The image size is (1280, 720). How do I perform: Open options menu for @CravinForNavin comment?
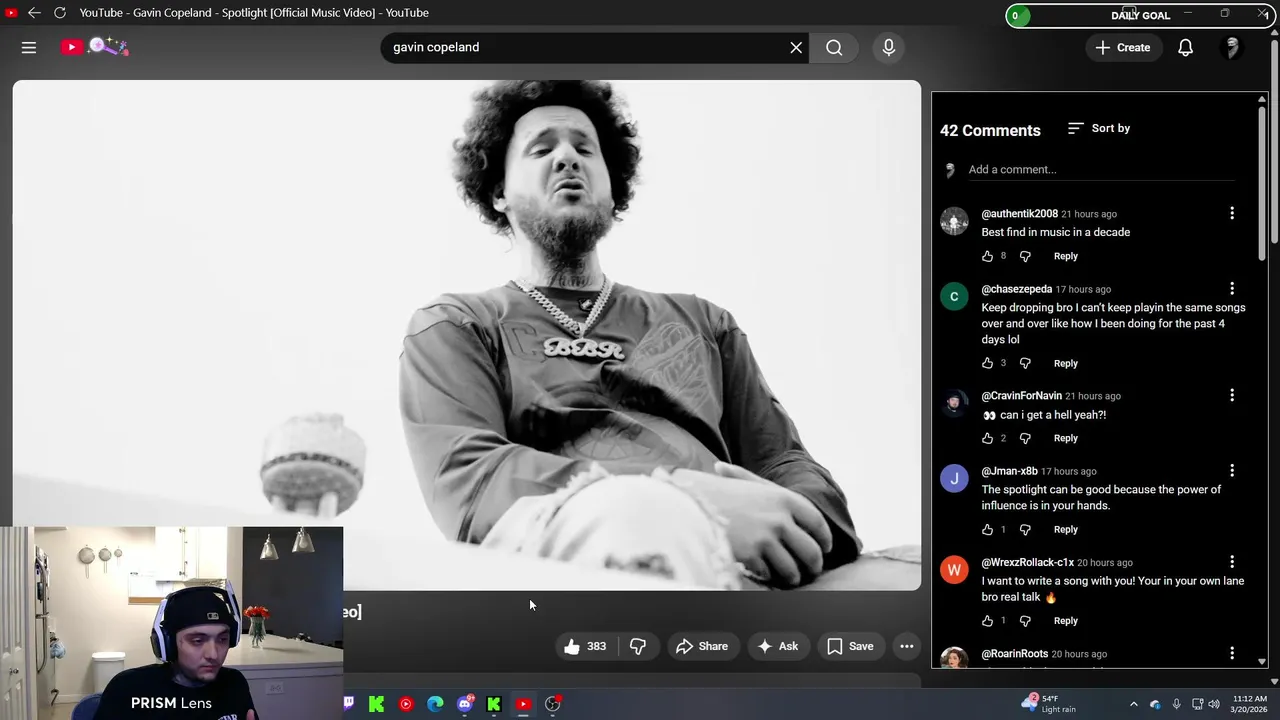[1232, 395]
